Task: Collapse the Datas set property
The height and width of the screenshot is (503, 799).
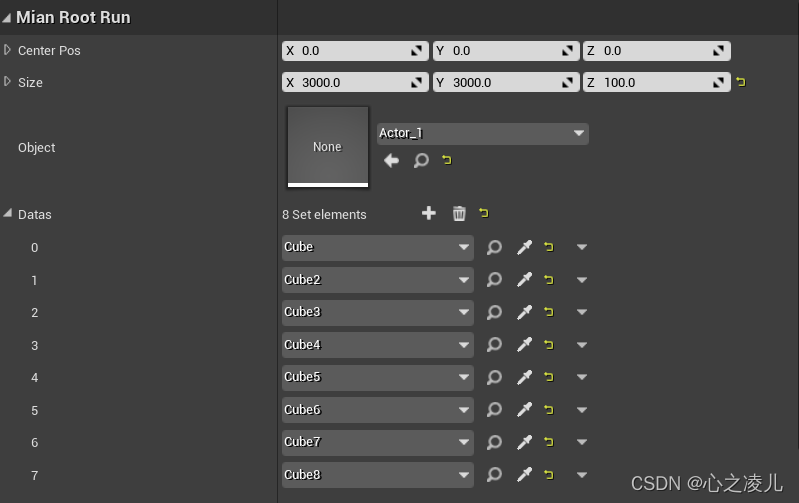Action: [7, 214]
